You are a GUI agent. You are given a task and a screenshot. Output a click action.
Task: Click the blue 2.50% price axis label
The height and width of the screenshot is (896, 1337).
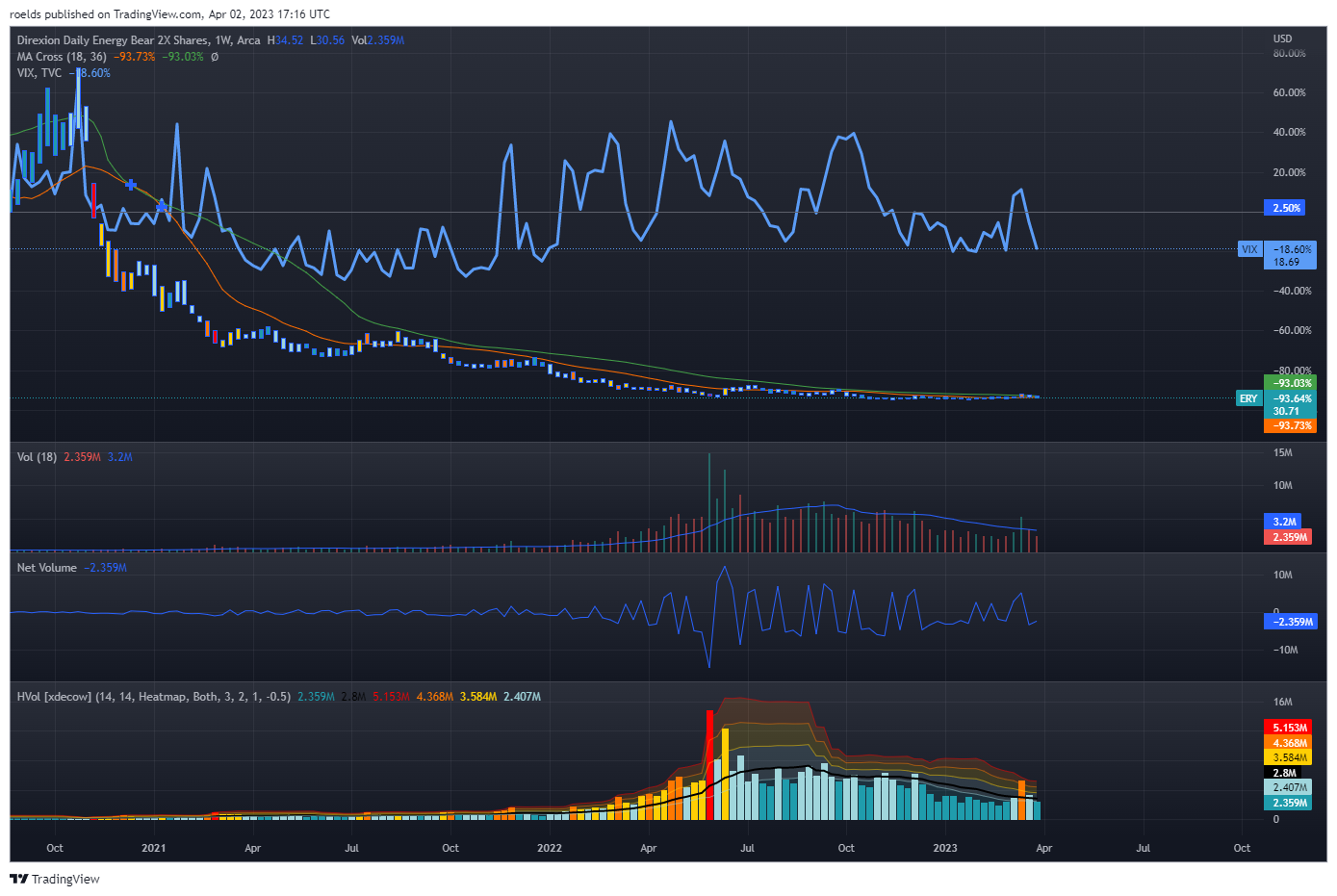click(x=1287, y=208)
